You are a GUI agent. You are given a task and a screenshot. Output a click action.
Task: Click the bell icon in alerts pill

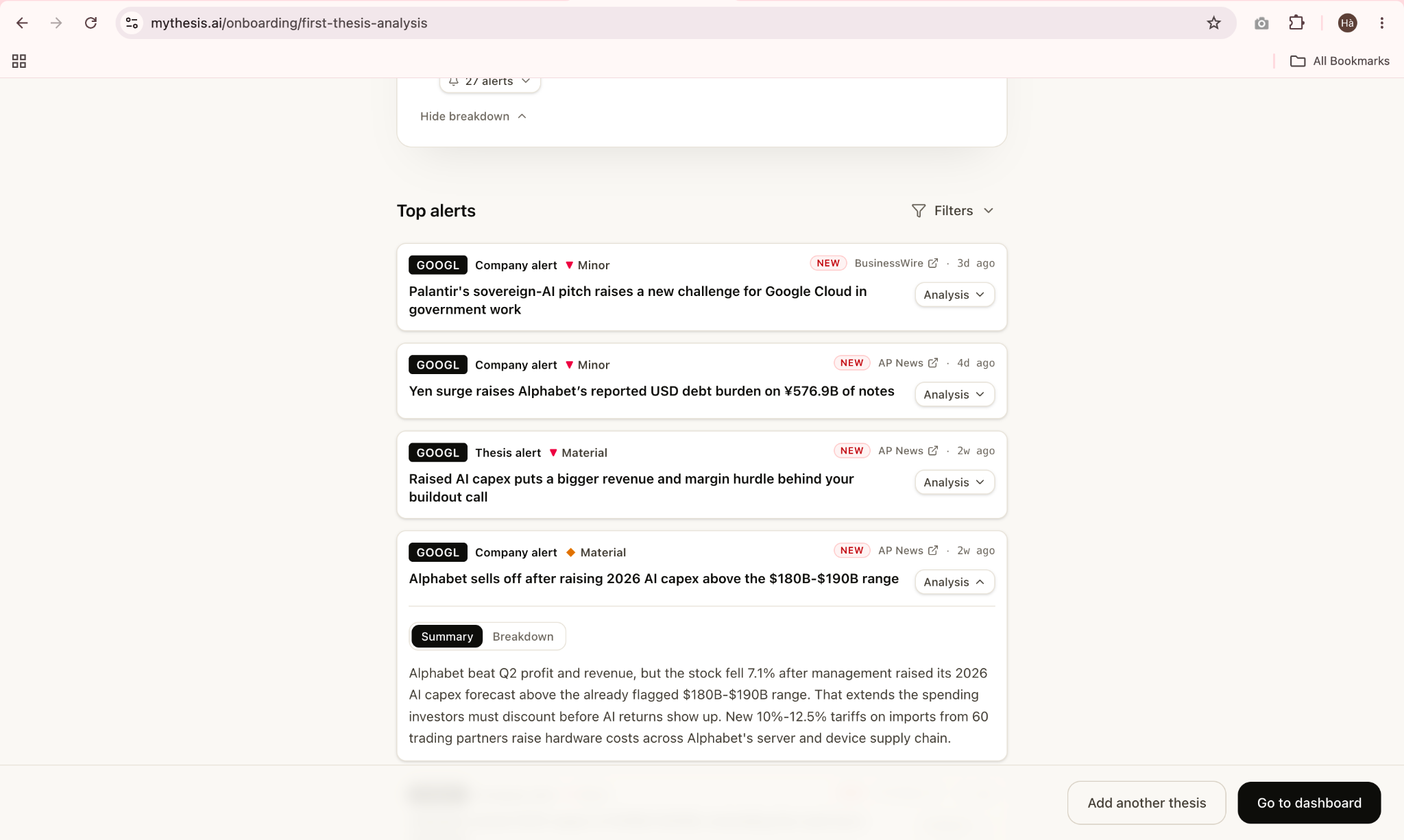point(454,81)
